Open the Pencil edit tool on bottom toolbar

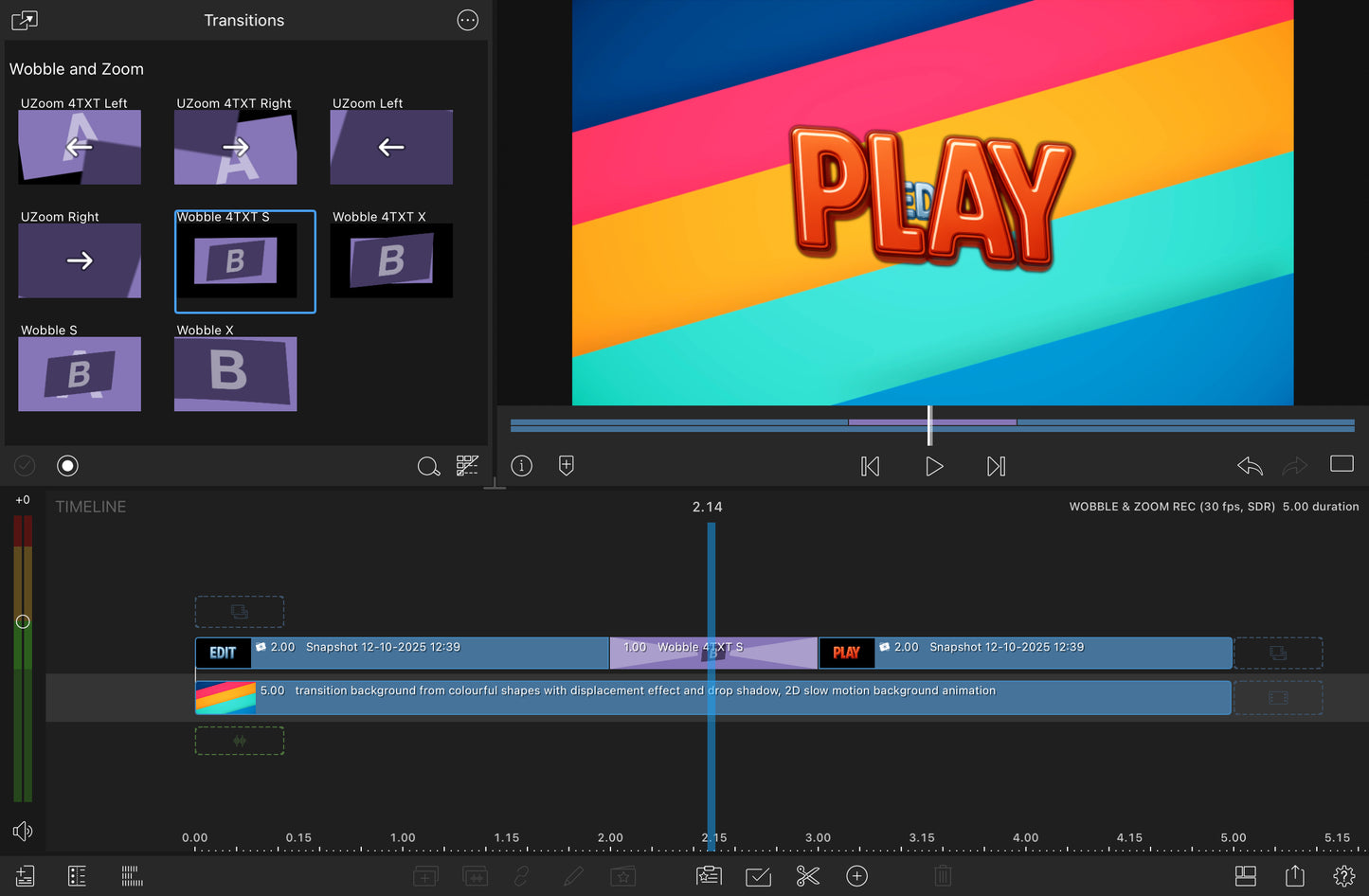pos(573,876)
